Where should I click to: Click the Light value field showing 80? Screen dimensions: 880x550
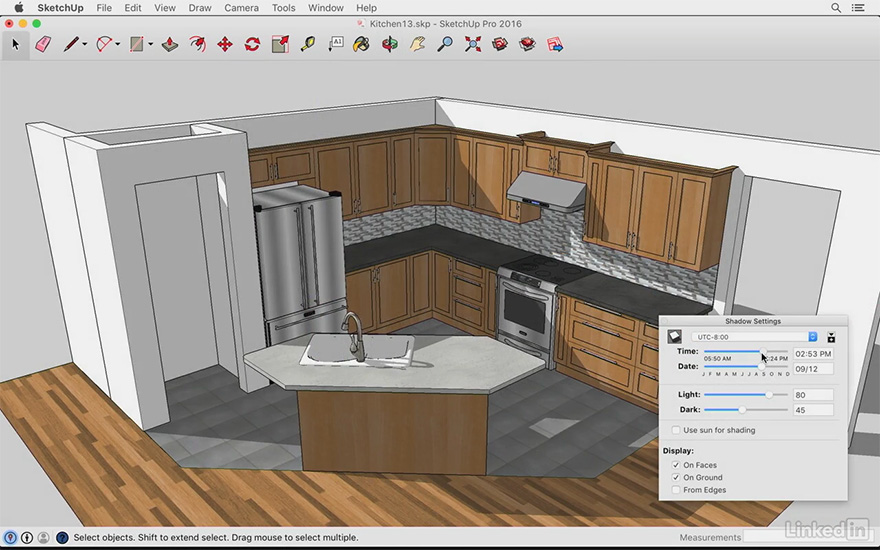pos(813,395)
